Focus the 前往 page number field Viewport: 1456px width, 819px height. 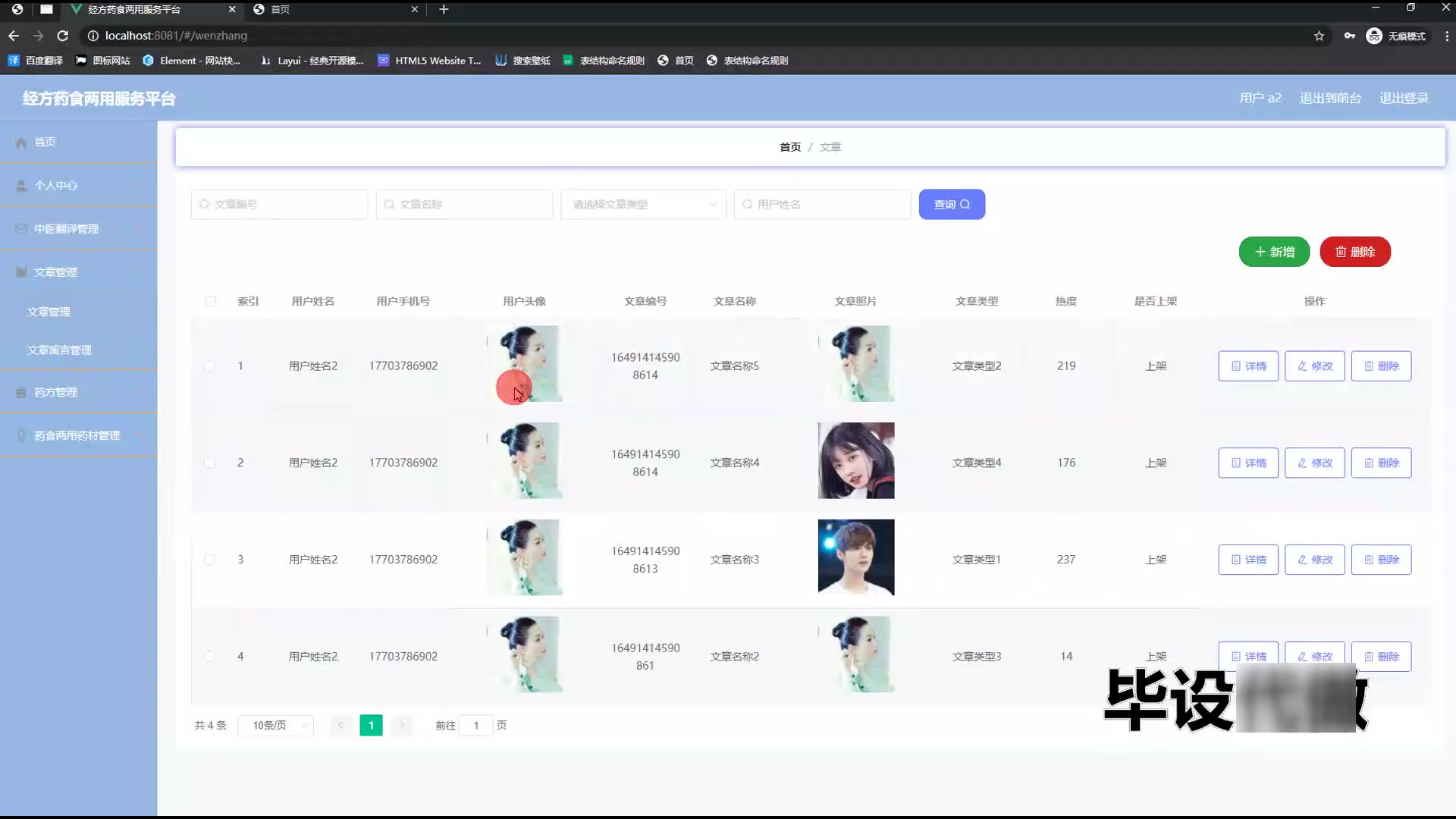(x=476, y=725)
